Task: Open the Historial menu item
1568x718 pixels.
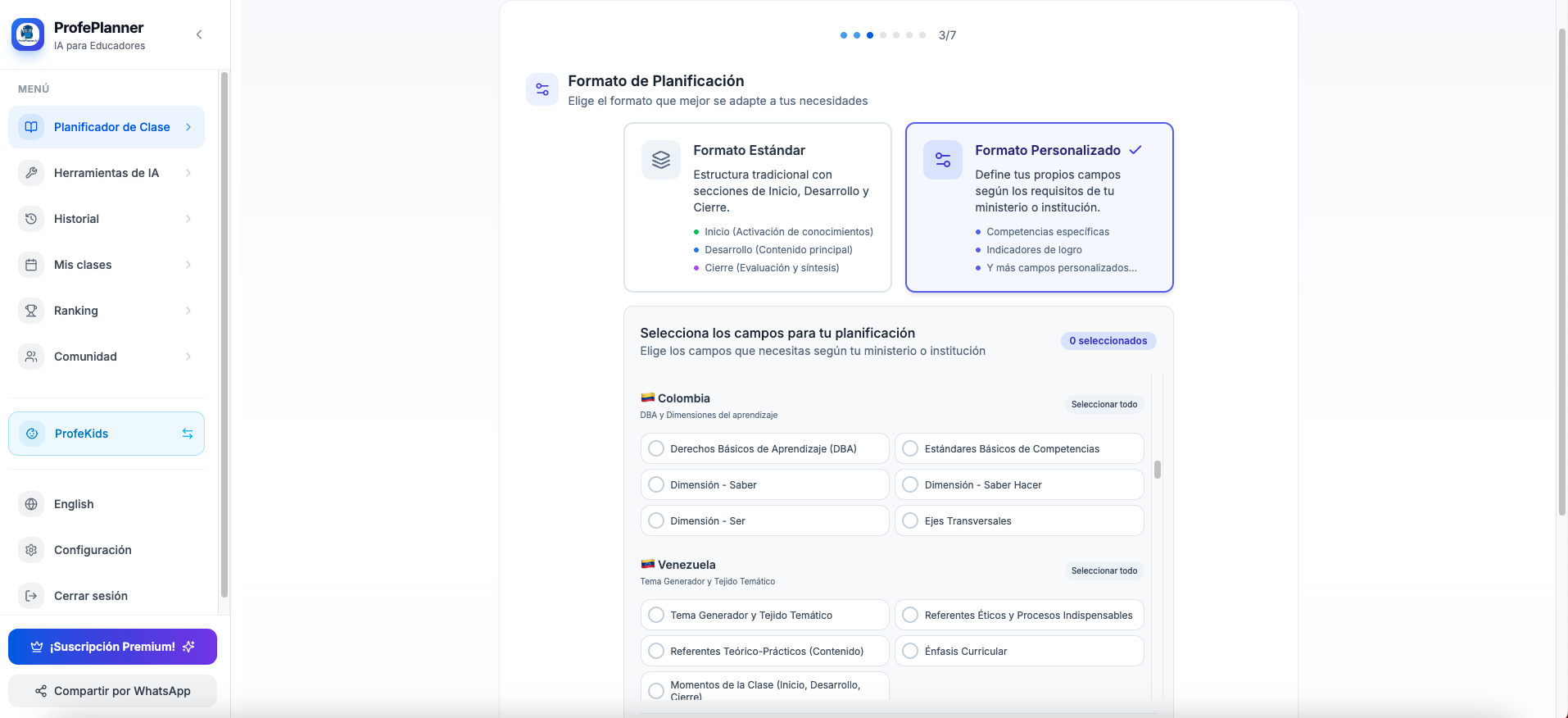Action: 106,219
